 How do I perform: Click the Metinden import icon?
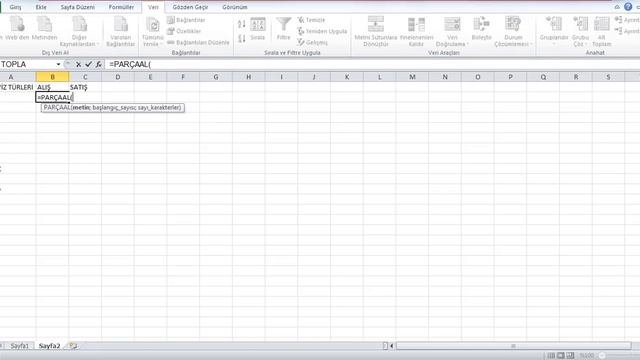(x=44, y=28)
